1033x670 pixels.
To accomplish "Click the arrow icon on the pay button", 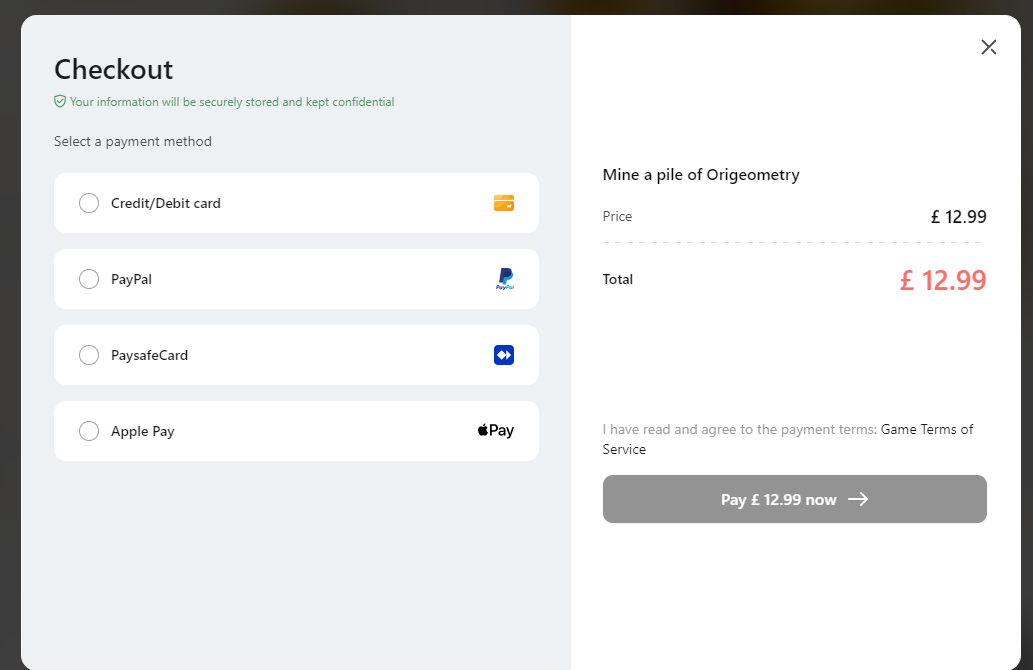I will point(858,499).
